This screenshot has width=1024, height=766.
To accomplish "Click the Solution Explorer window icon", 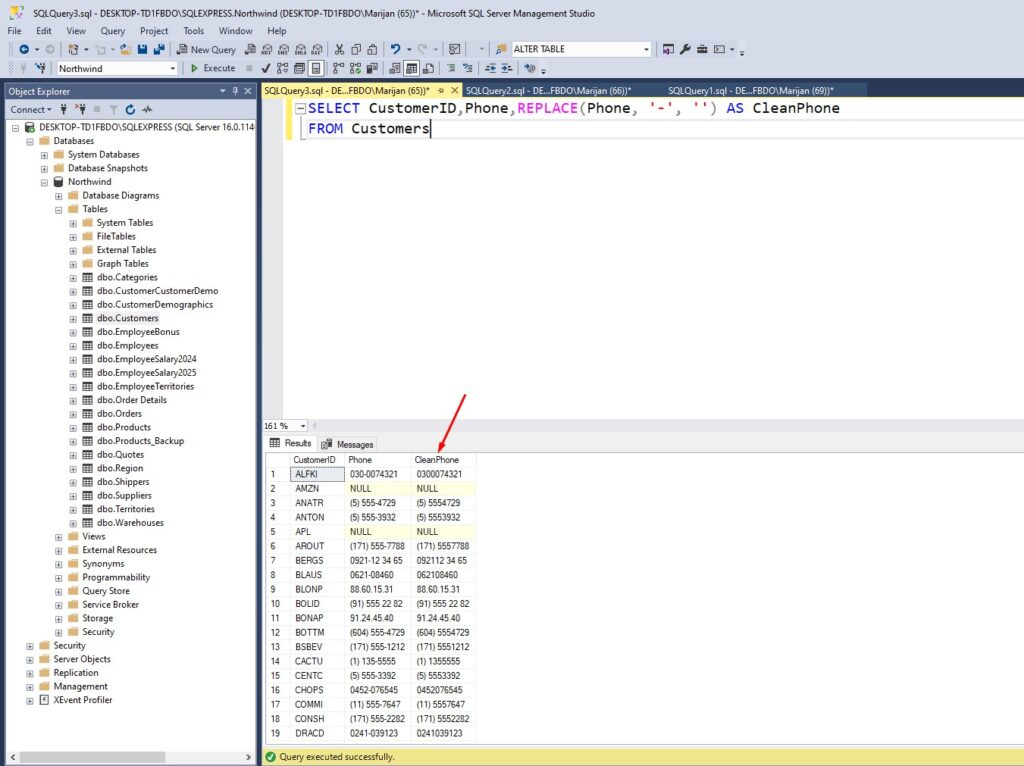I will (x=668, y=49).
